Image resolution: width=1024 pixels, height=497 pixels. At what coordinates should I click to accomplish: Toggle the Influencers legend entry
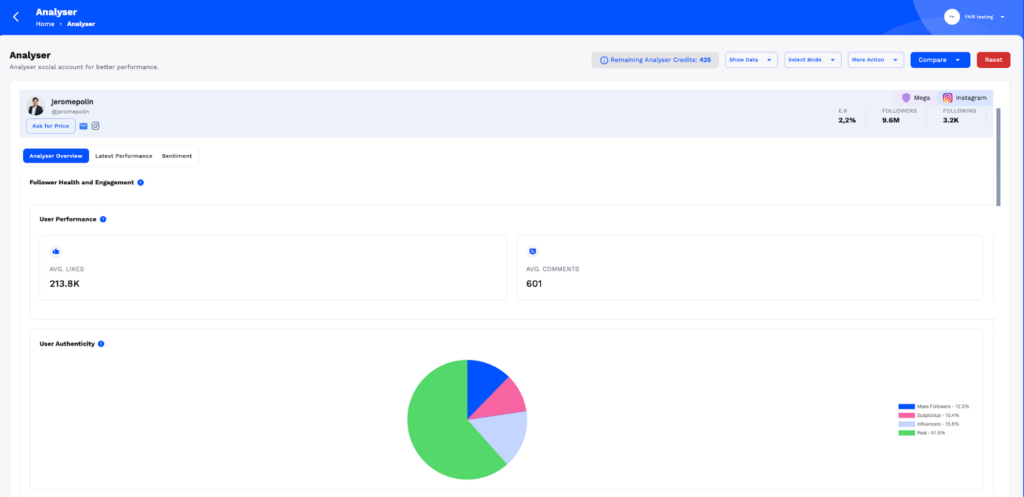(934, 424)
